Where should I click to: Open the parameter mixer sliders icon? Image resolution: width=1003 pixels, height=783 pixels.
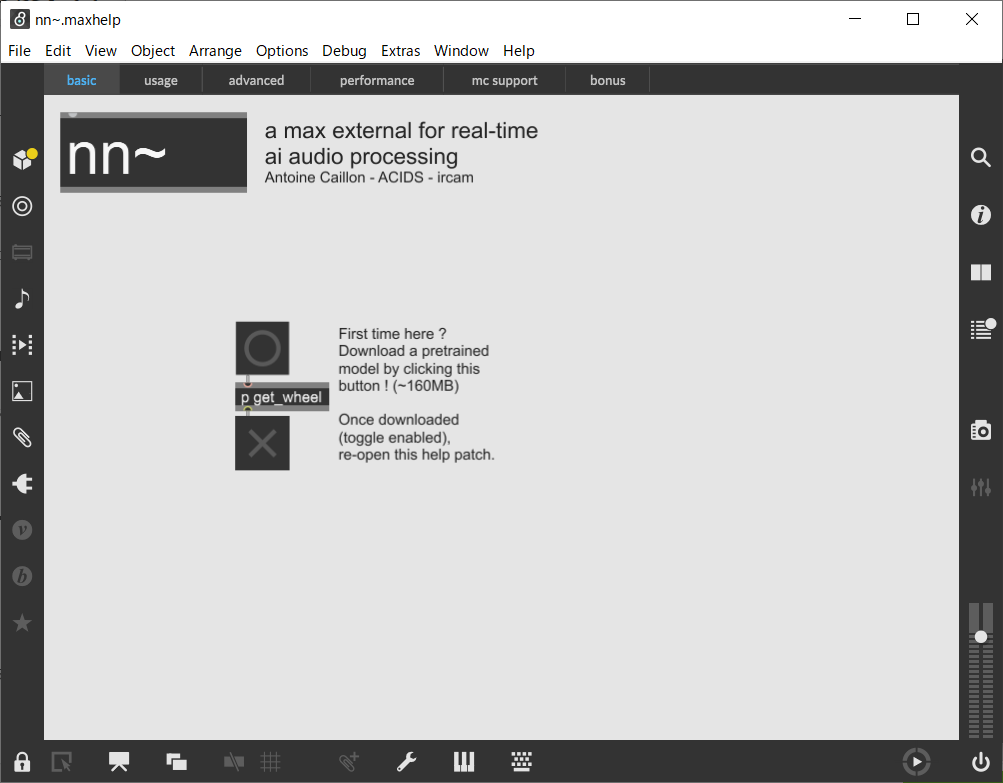coord(981,487)
